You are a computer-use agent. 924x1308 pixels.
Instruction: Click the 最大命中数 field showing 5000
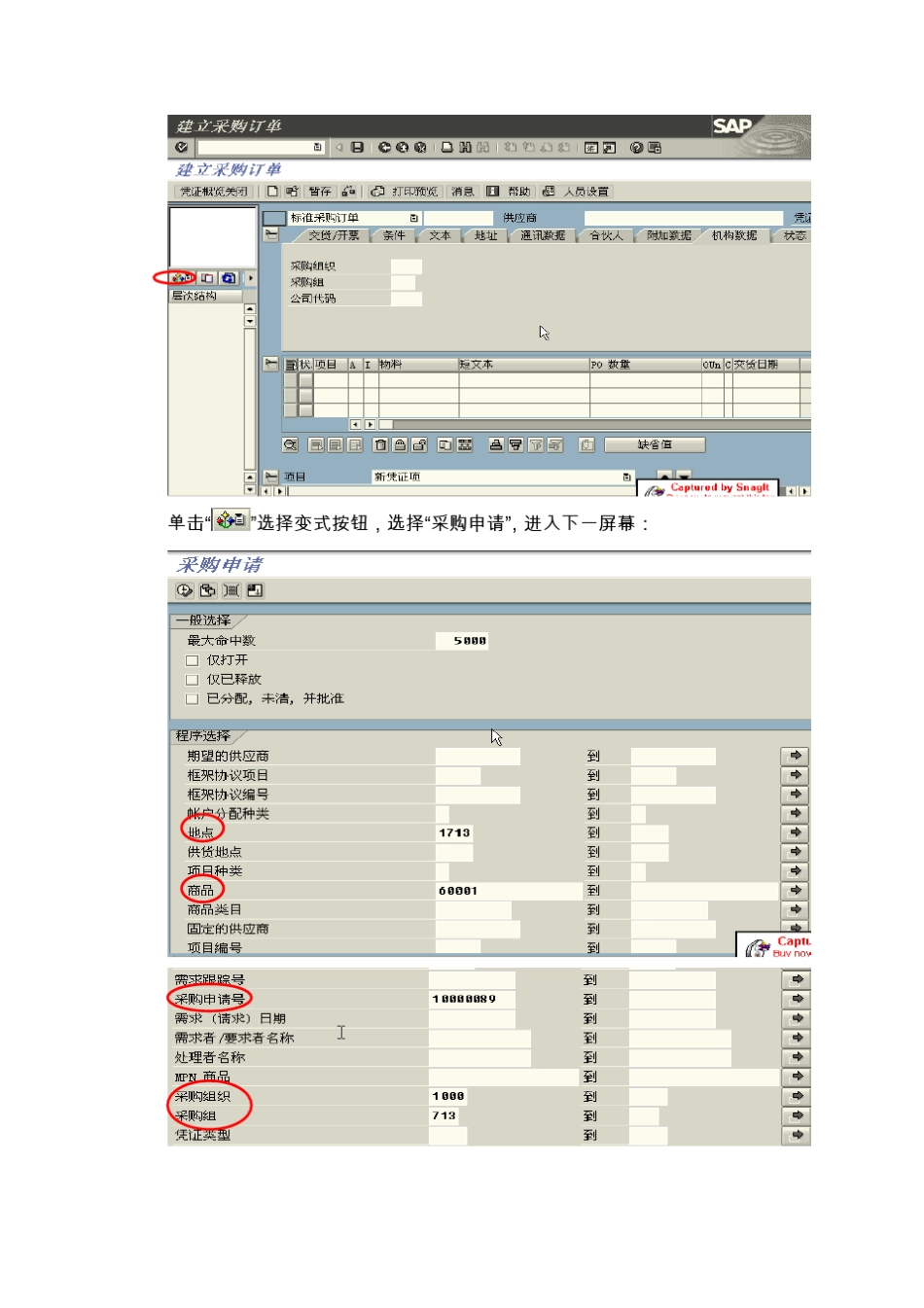point(462,641)
